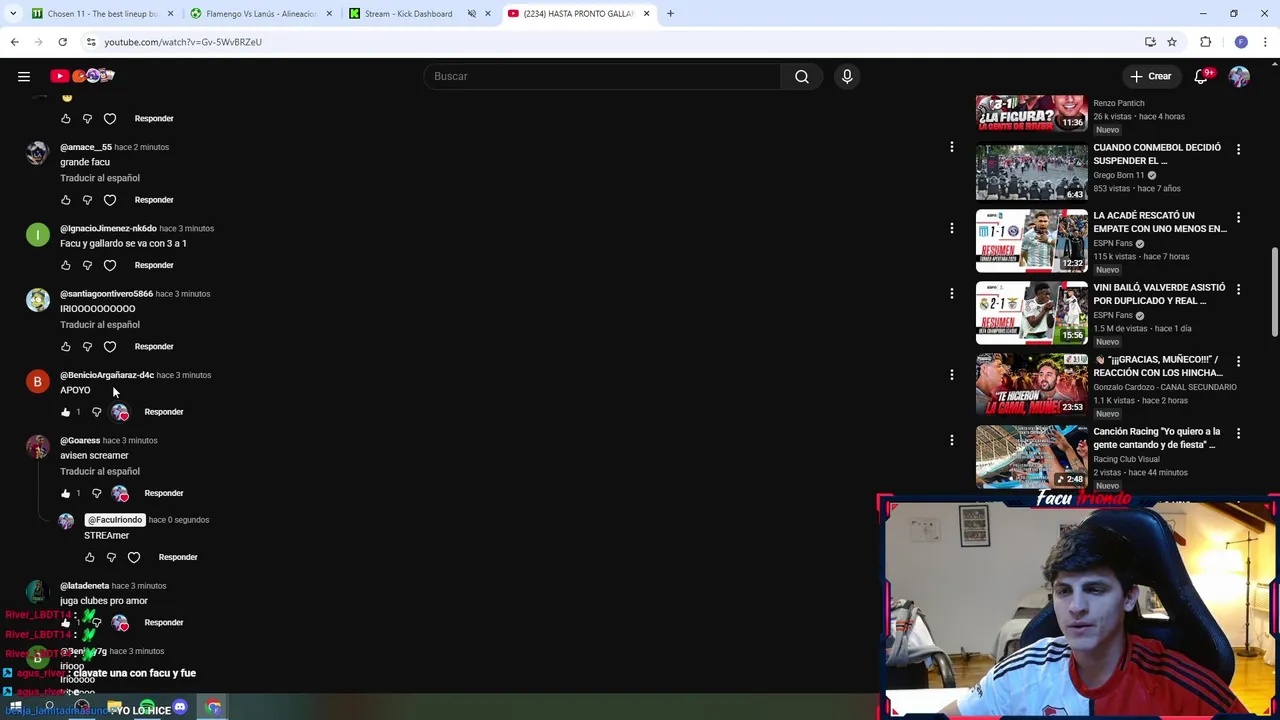Open 'VINI BAILÓ, VALVERDE ASISTIÓ' video thumbnail

click(1031, 313)
